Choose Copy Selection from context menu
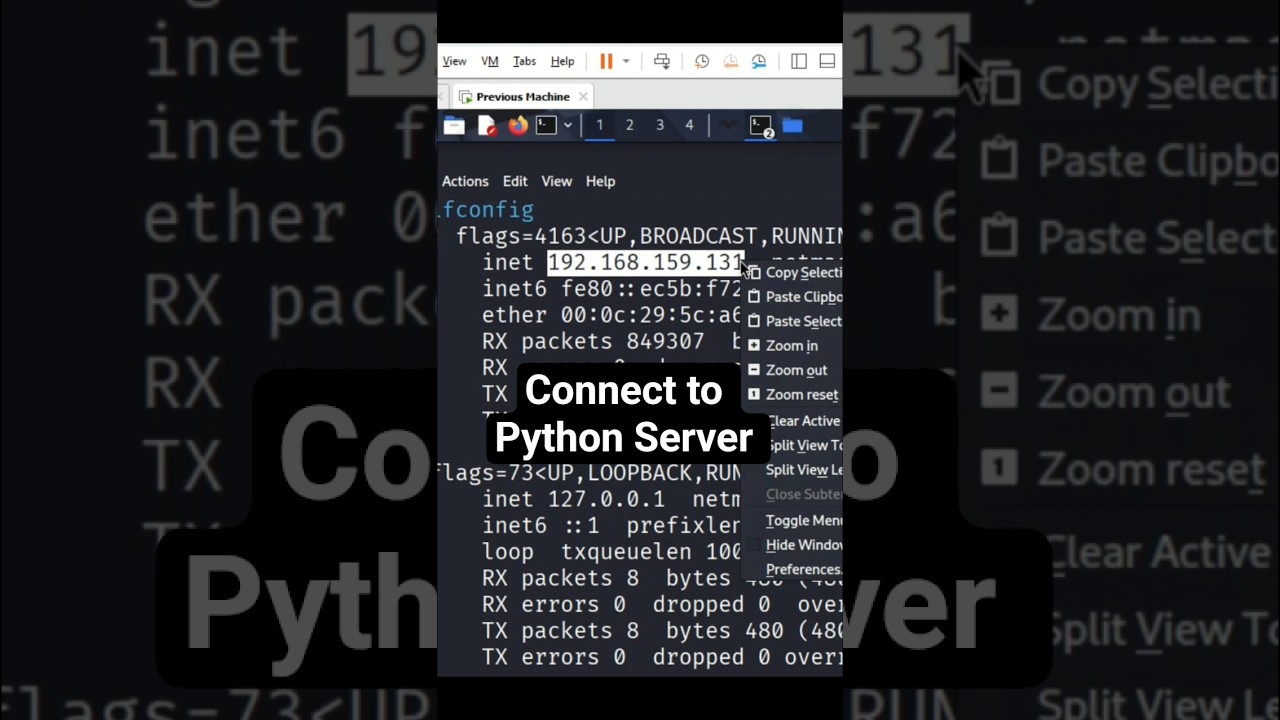The image size is (1280, 720). pyautogui.click(x=794, y=272)
